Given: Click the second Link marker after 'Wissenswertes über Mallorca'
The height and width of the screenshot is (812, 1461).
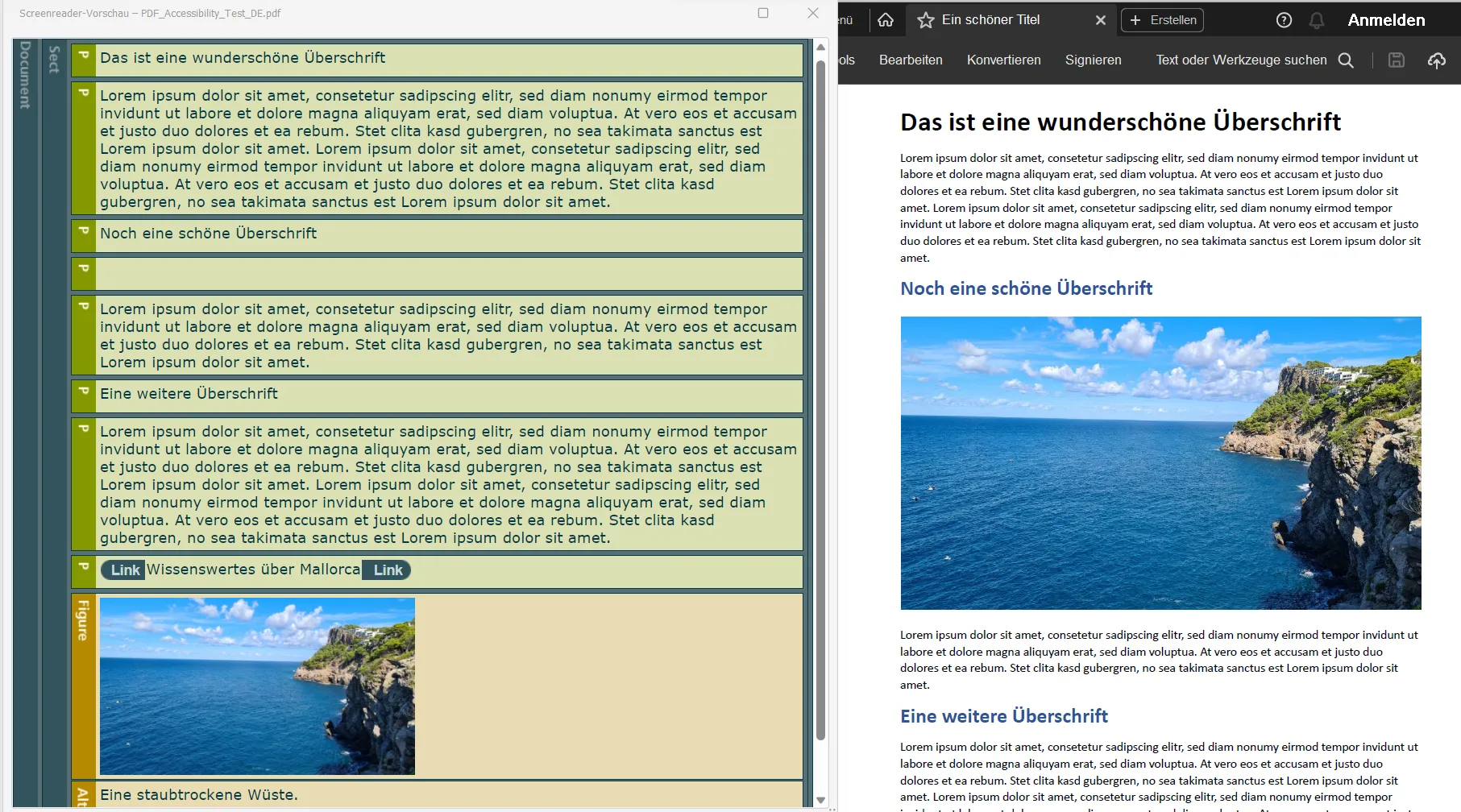Looking at the screenshot, I should click(x=386, y=570).
